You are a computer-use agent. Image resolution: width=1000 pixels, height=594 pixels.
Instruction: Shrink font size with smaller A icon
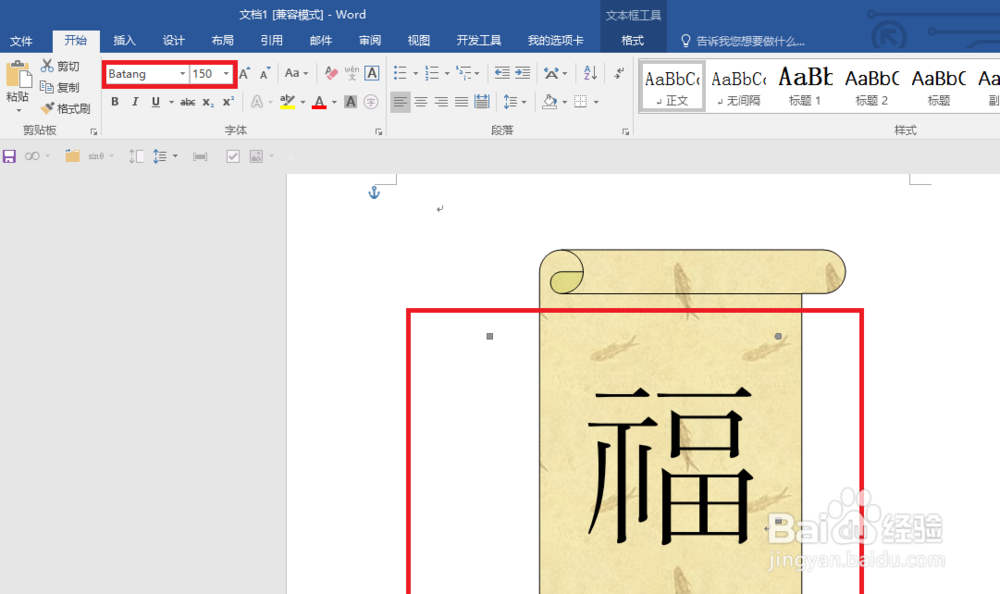click(x=265, y=73)
